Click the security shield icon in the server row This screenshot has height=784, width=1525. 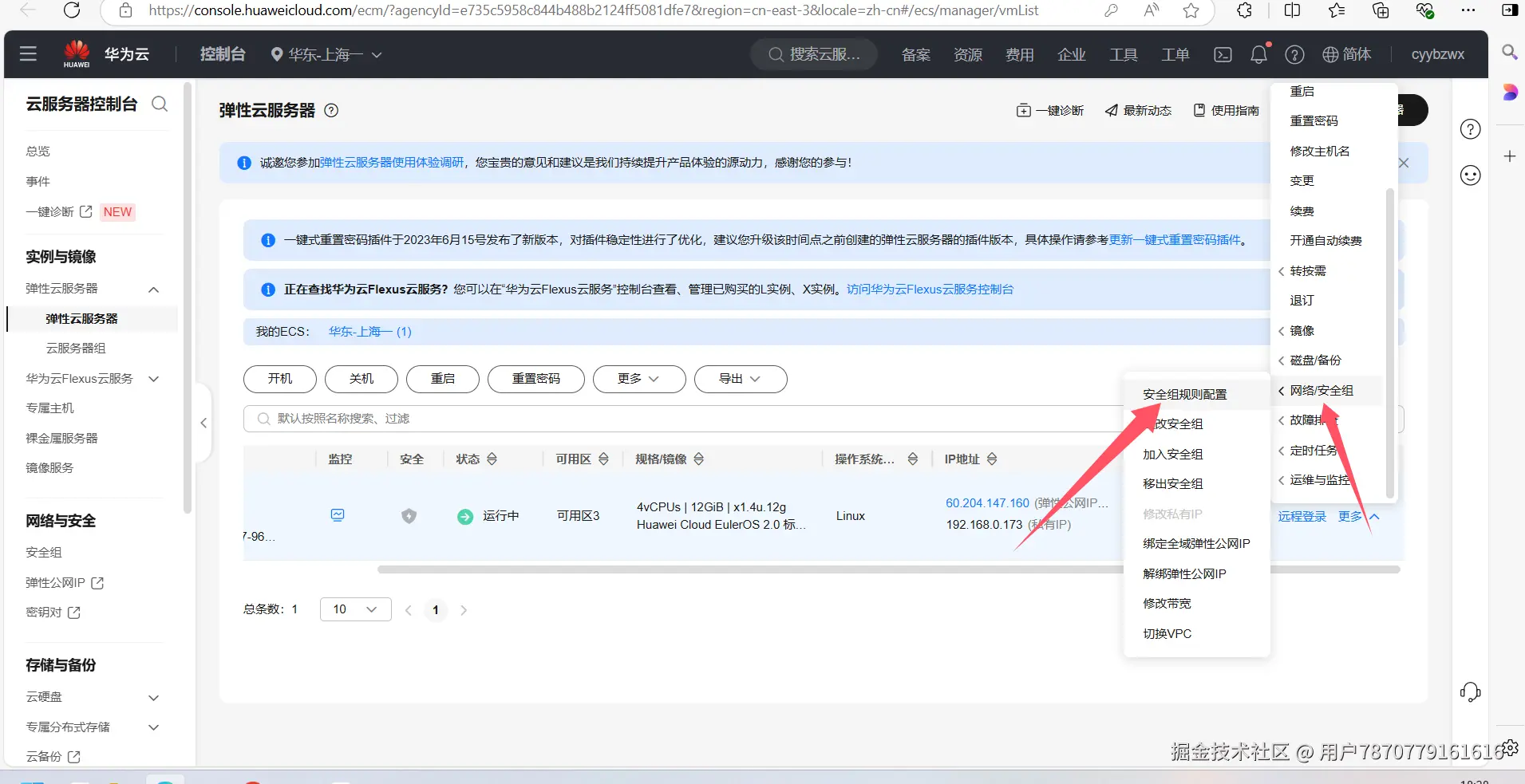pyautogui.click(x=409, y=516)
